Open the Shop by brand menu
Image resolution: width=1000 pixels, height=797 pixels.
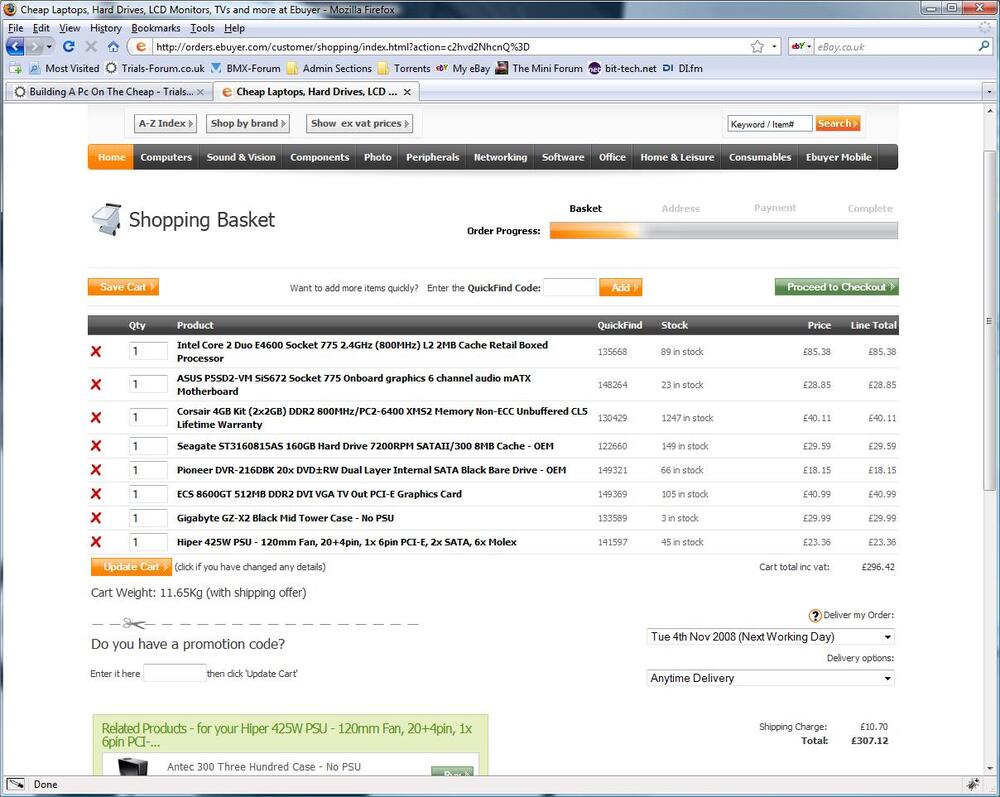(248, 124)
